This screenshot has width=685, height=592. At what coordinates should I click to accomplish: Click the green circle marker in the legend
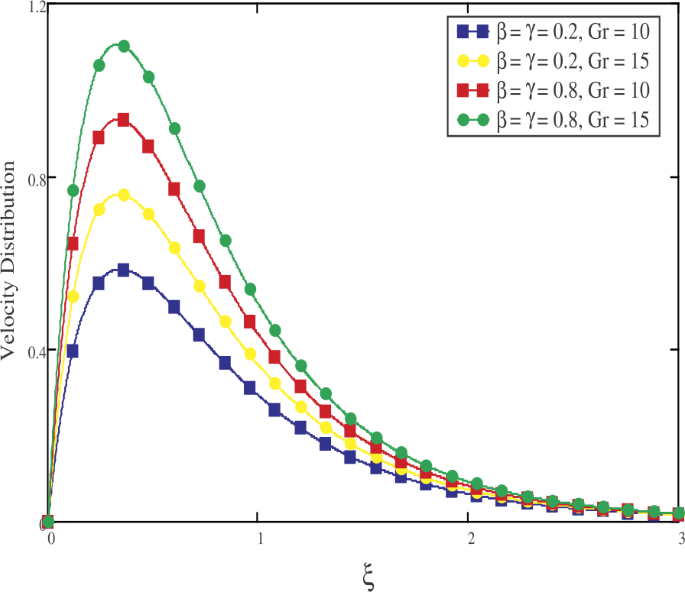473,120
